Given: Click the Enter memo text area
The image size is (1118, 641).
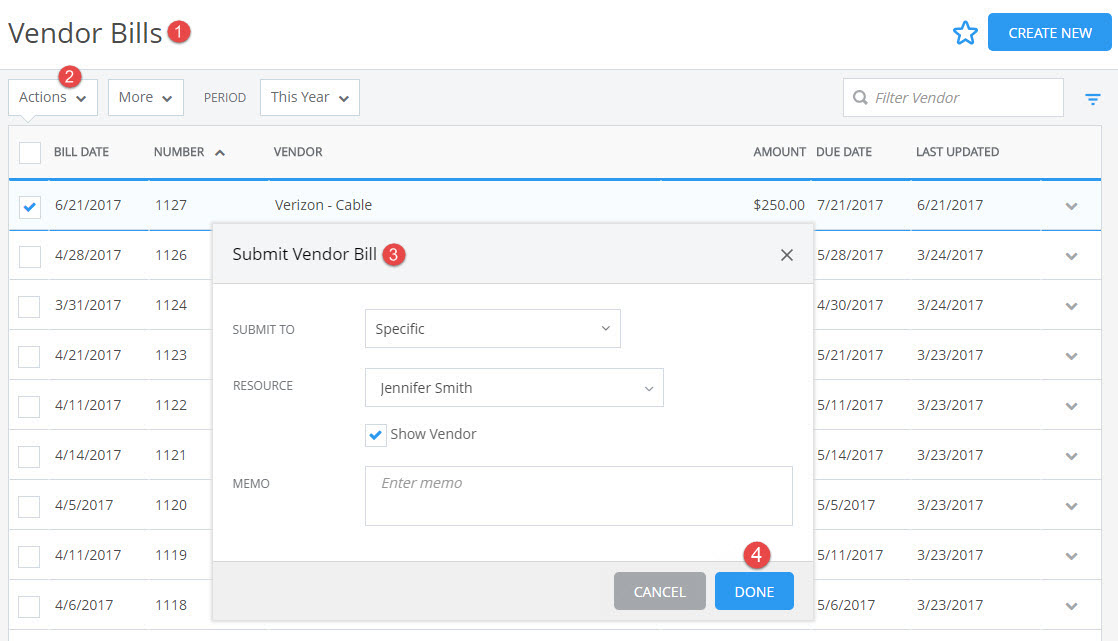Looking at the screenshot, I should click(x=578, y=495).
